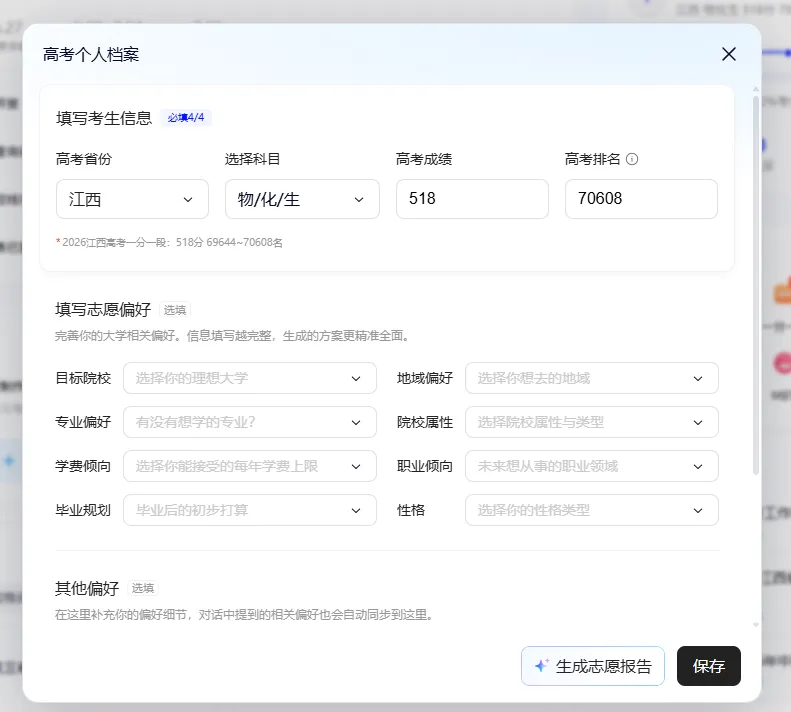Expand the 地域偏好 dropdown
Viewport: 791px width, 712px height.
592,378
